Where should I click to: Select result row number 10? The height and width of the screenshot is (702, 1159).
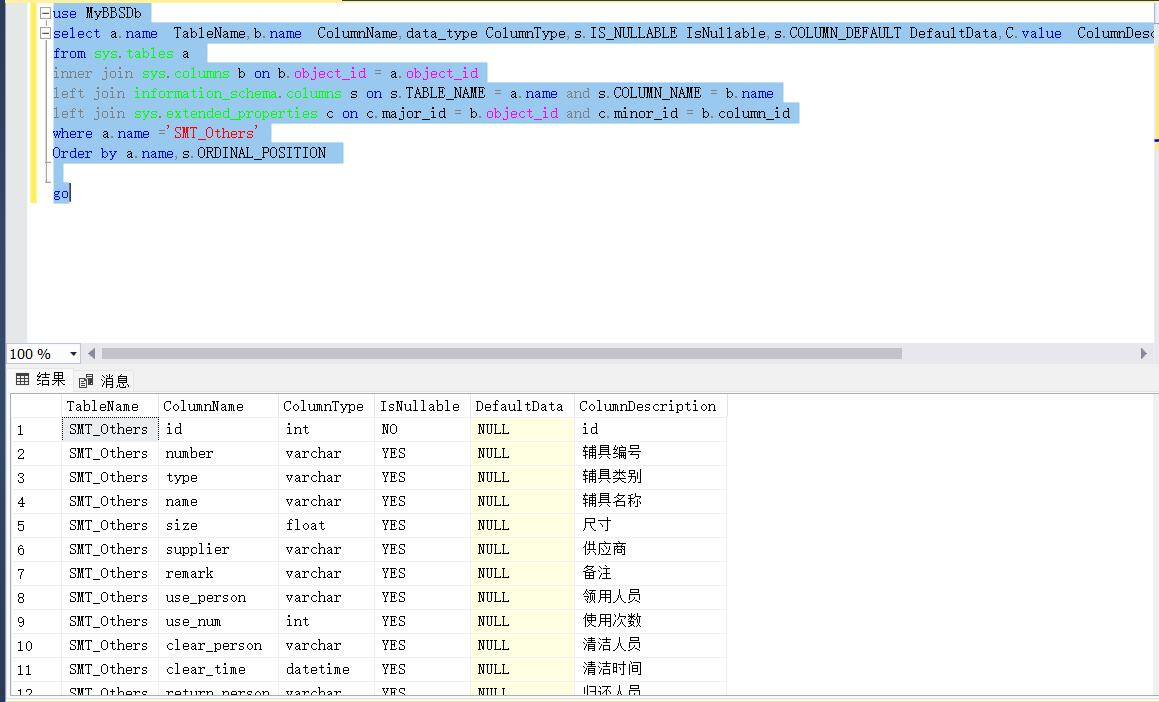pos(36,645)
